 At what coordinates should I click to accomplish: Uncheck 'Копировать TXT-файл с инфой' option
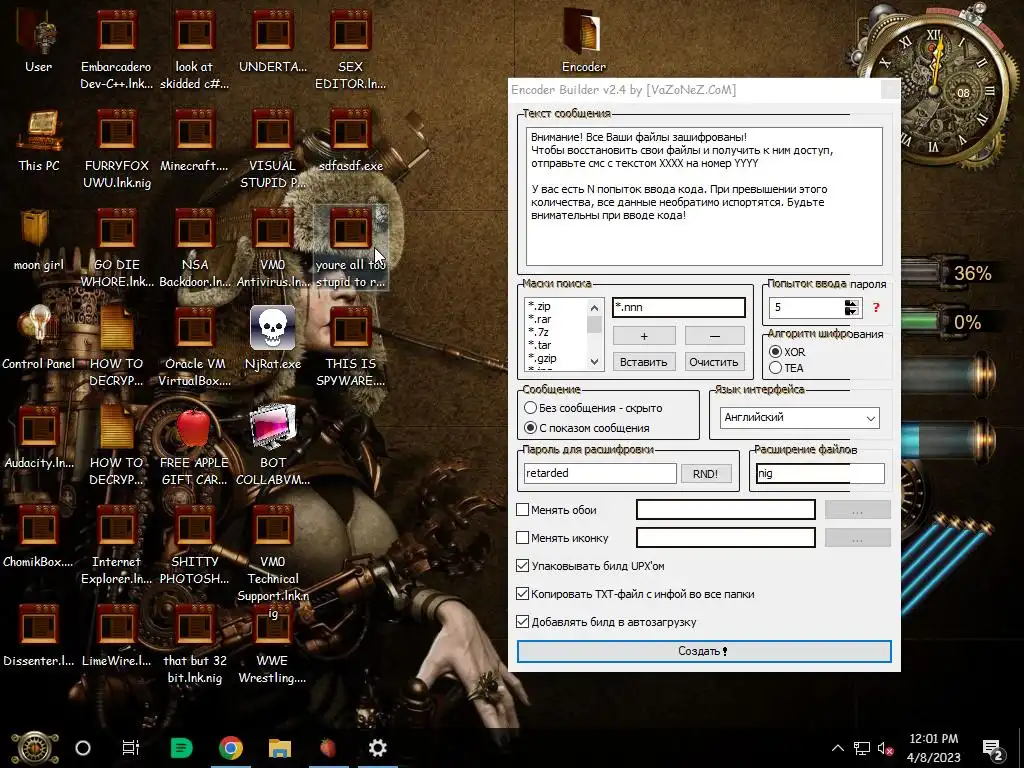click(x=522, y=594)
